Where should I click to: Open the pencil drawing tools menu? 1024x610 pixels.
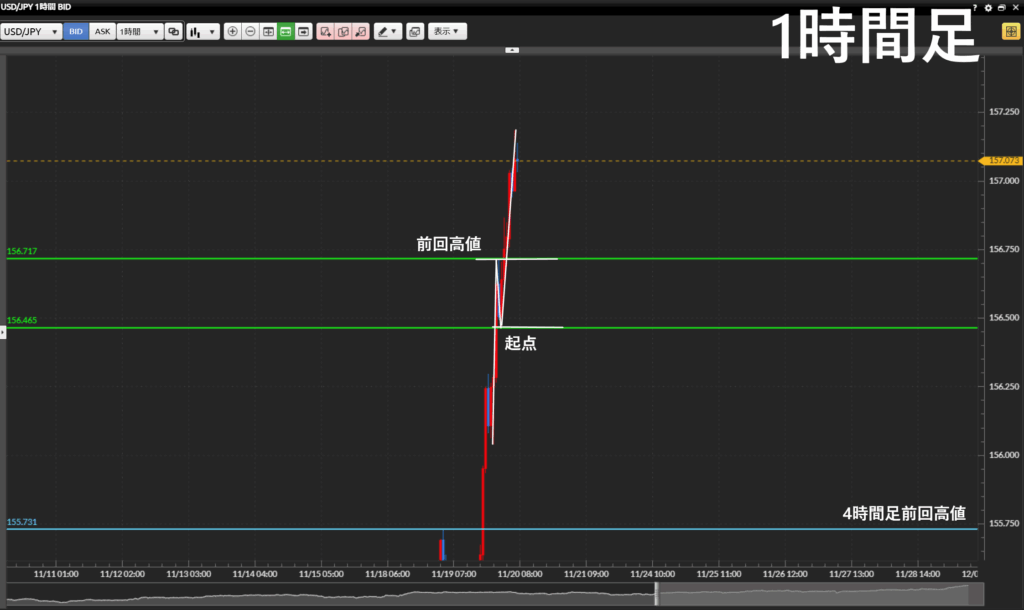388,31
